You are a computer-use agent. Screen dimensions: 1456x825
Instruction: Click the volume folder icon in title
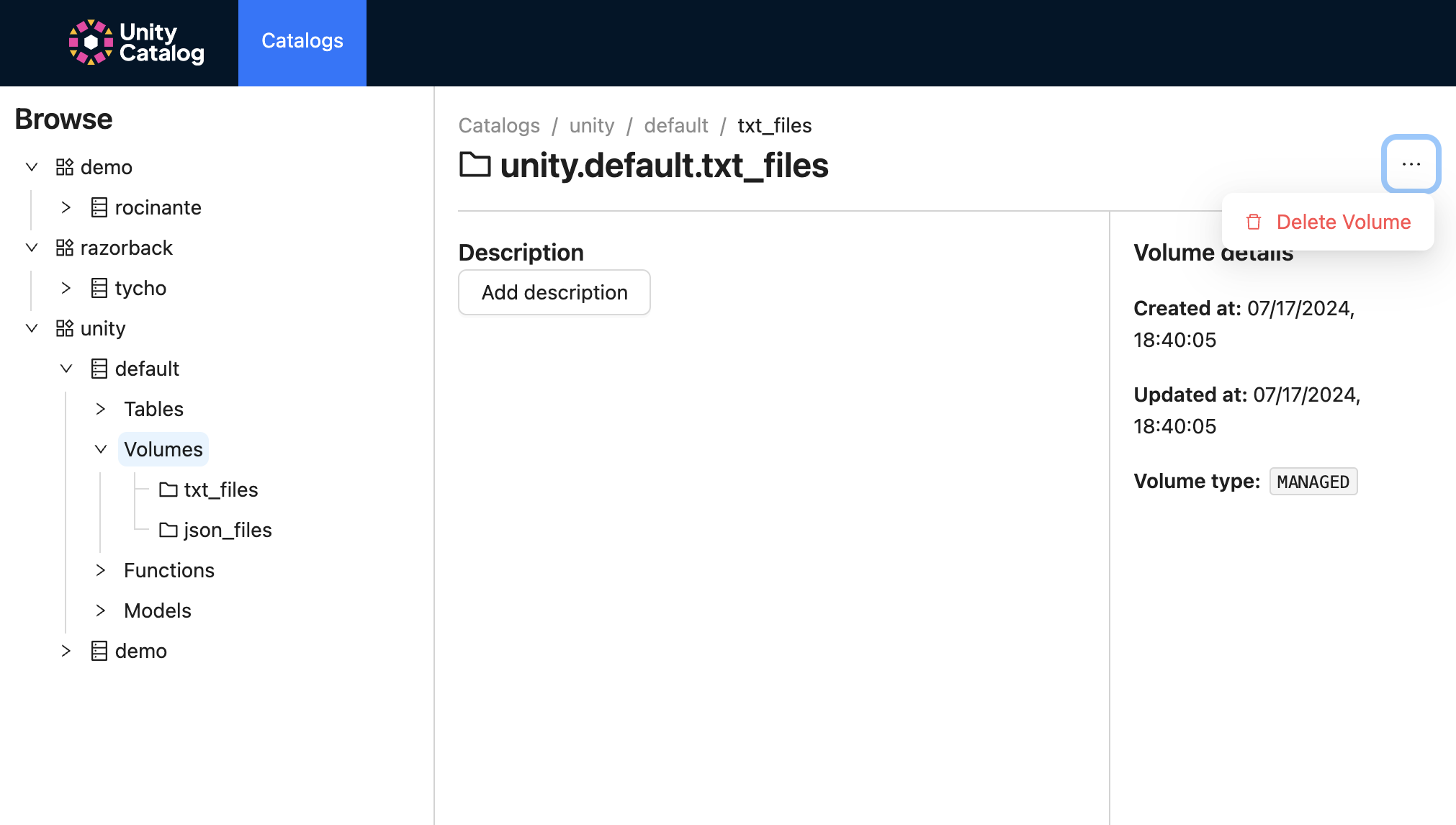(475, 164)
